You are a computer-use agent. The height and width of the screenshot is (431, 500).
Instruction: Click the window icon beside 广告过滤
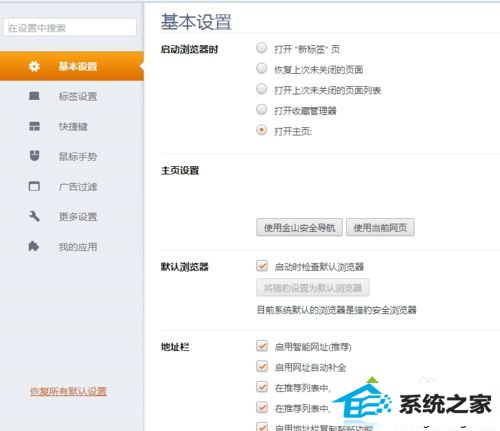pyautogui.click(x=34, y=186)
